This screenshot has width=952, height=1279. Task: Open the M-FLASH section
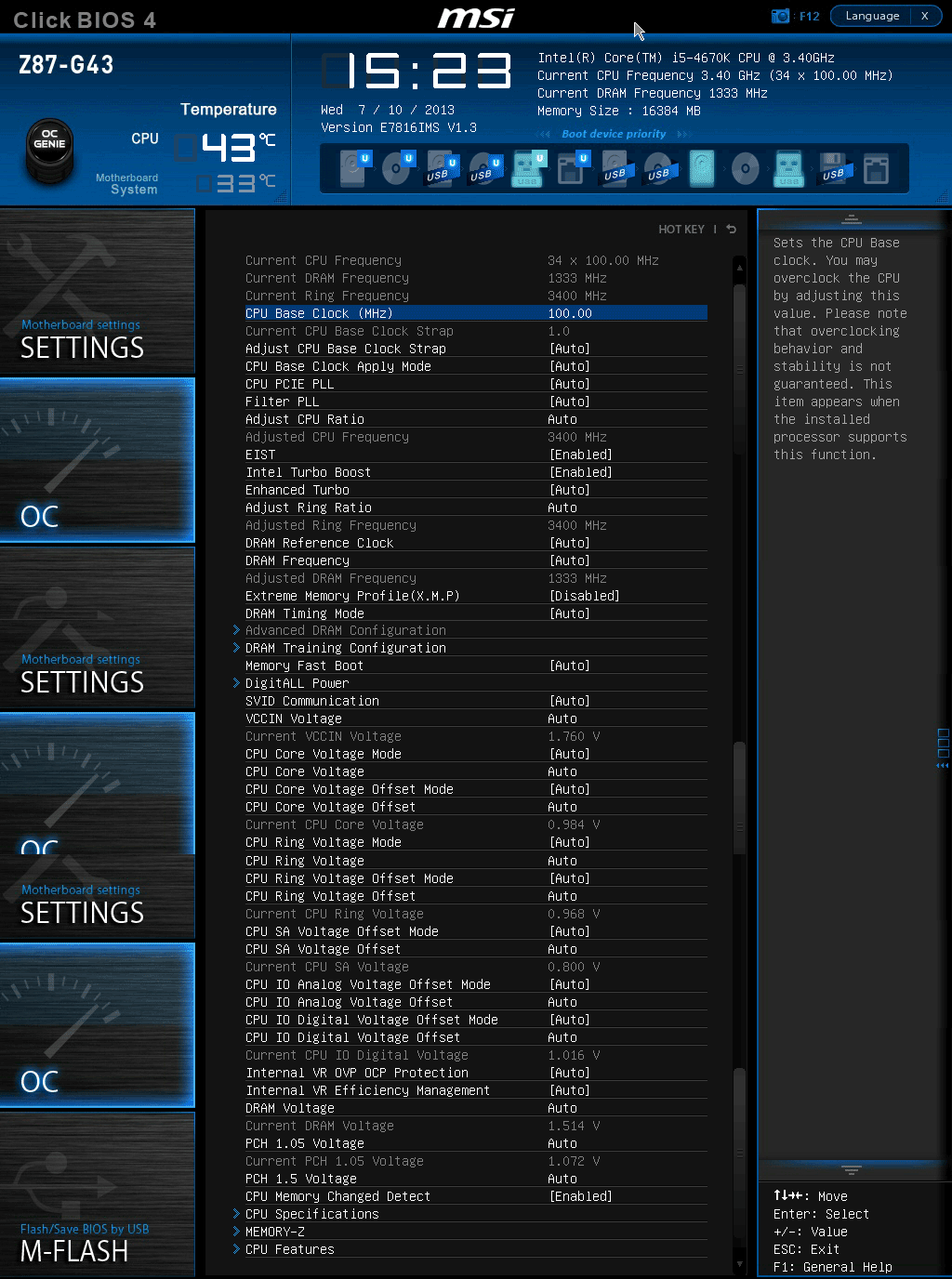point(98,1194)
